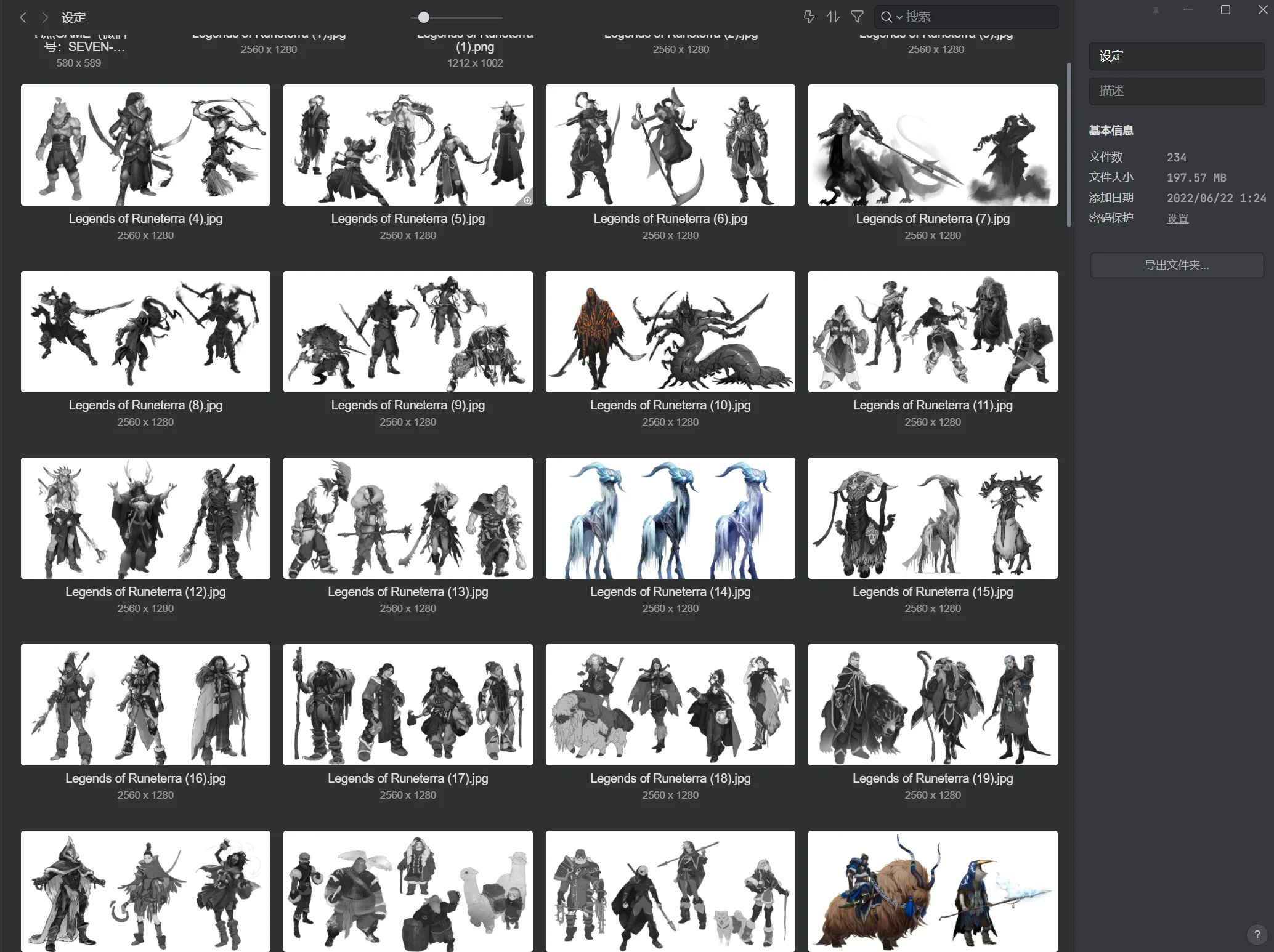
Task: Click the pin window icon
Action: click(x=1156, y=10)
